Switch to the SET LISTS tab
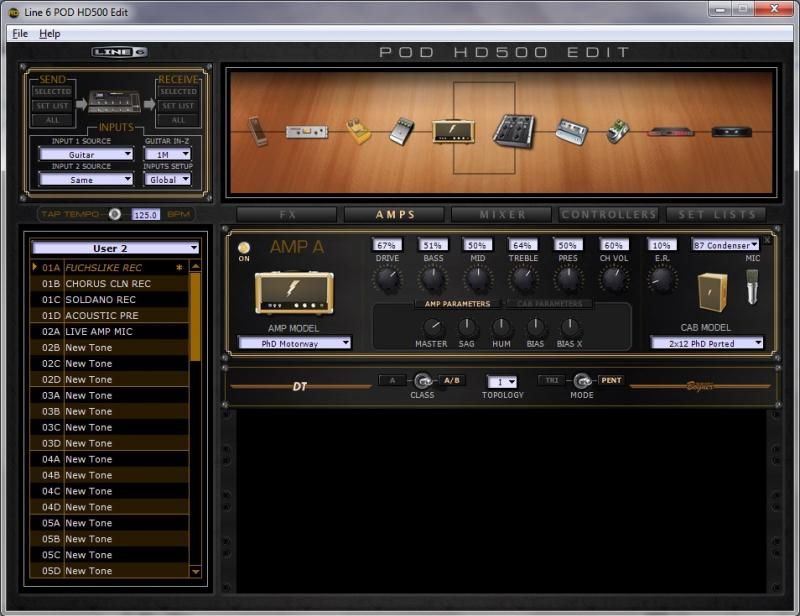The width and height of the screenshot is (800, 616). click(716, 215)
